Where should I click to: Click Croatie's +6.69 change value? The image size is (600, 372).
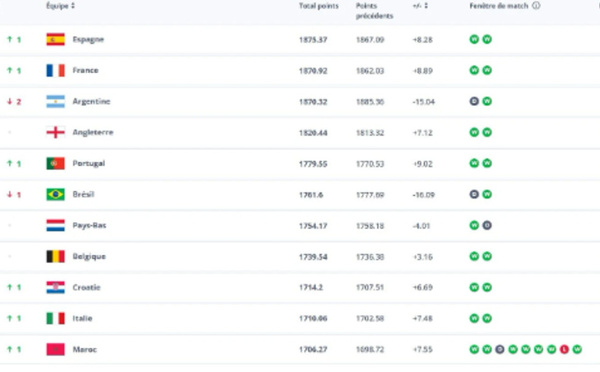[422, 287]
